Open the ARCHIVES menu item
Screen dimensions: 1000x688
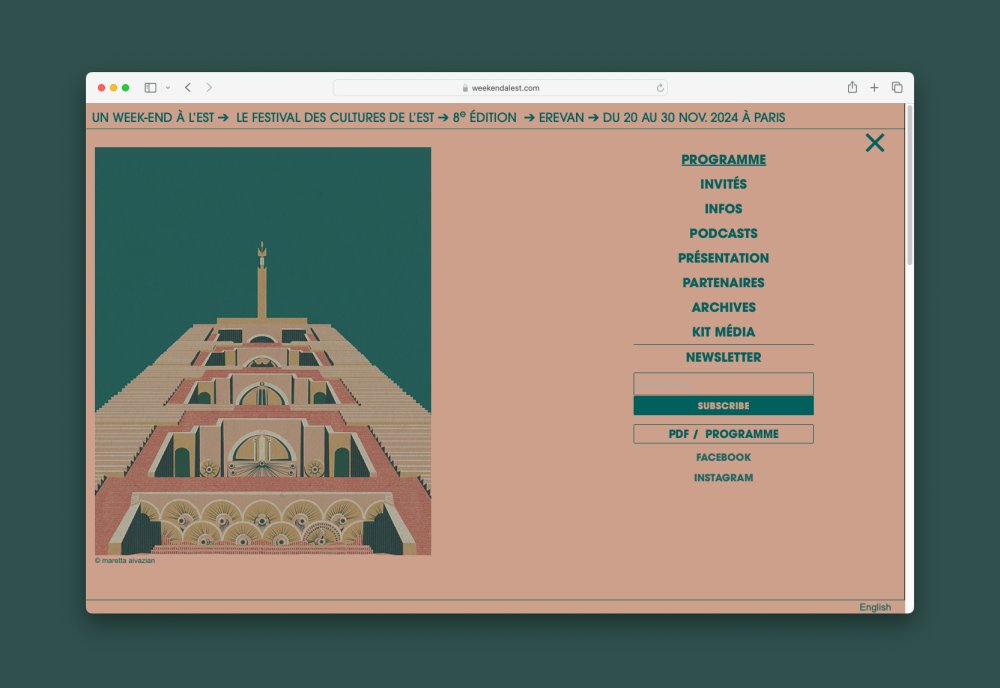(723, 307)
